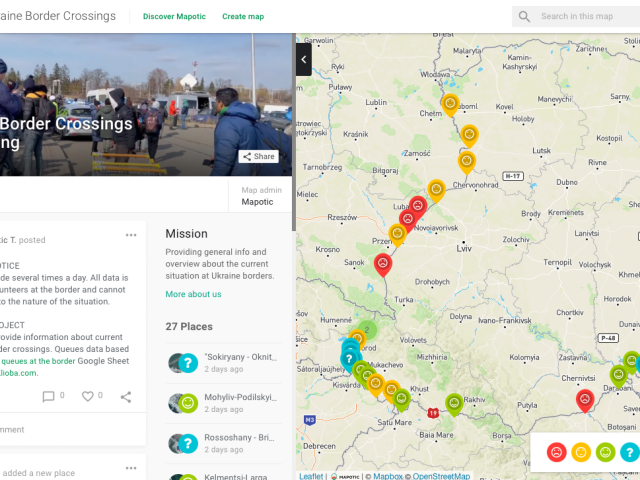Collapse the side panel with the arrow button
The height and width of the screenshot is (480, 640).
tap(304, 60)
